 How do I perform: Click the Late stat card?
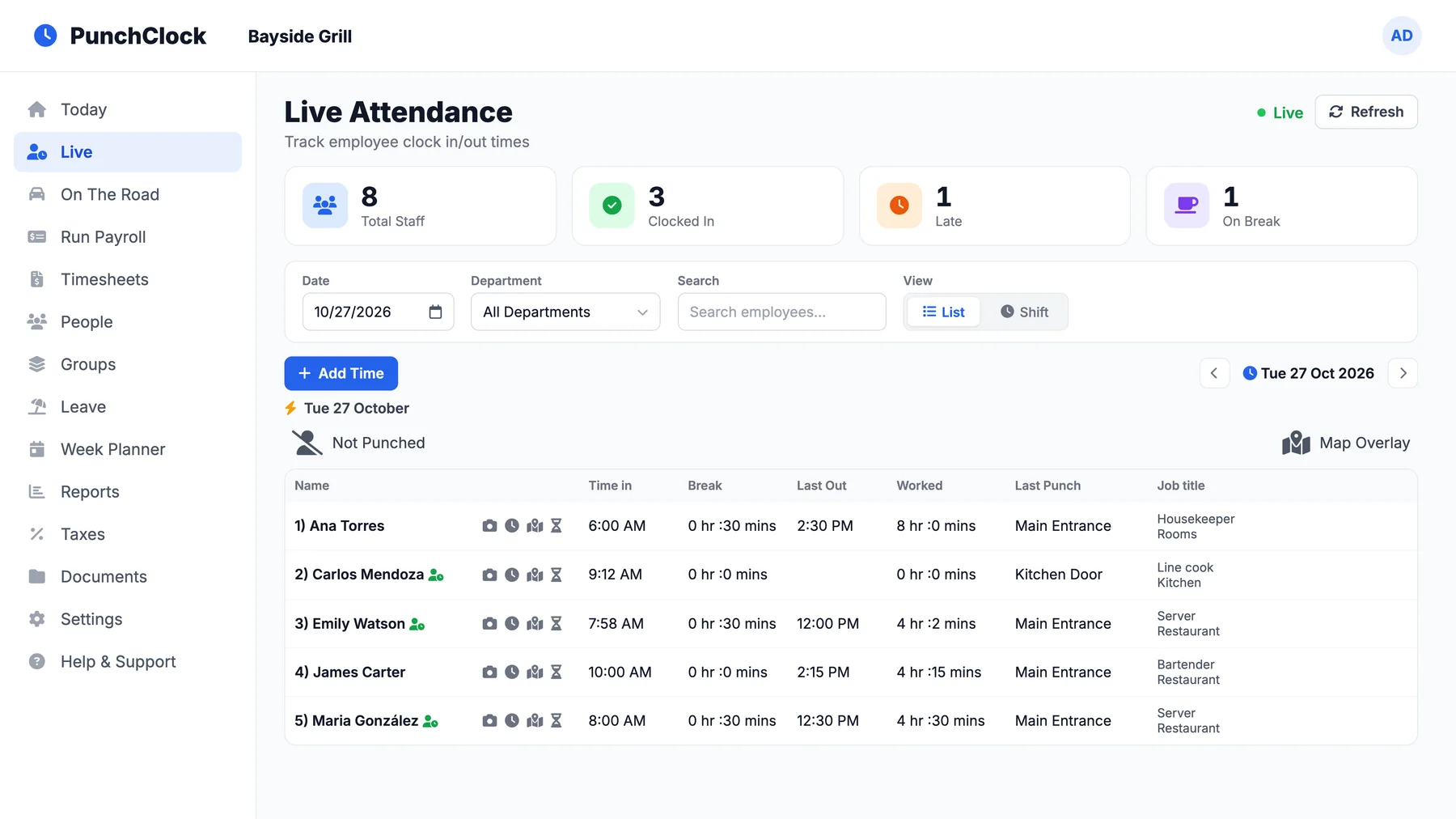pyautogui.click(x=995, y=206)
